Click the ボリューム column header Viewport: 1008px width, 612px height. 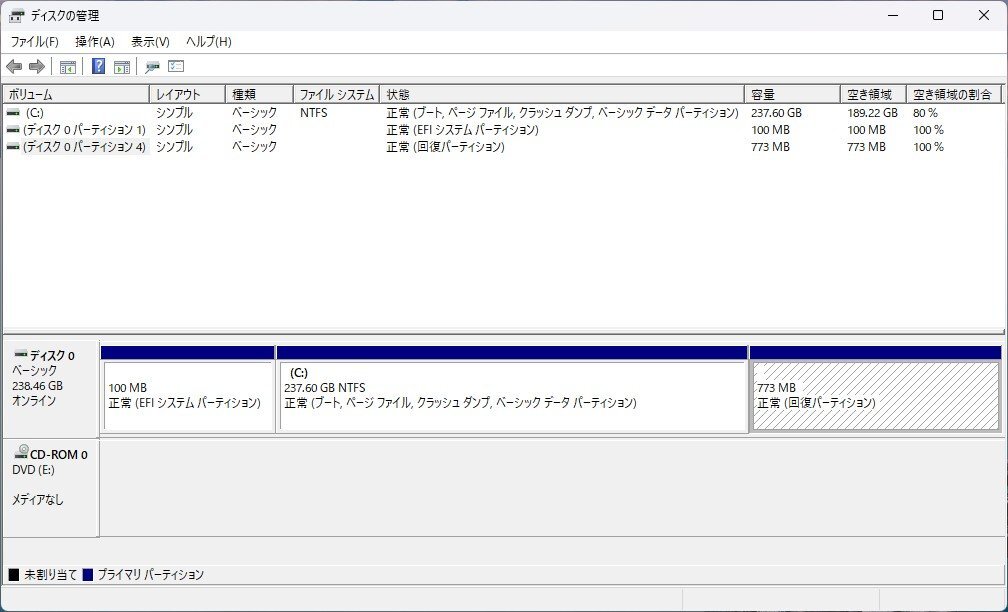coord(75,93)
